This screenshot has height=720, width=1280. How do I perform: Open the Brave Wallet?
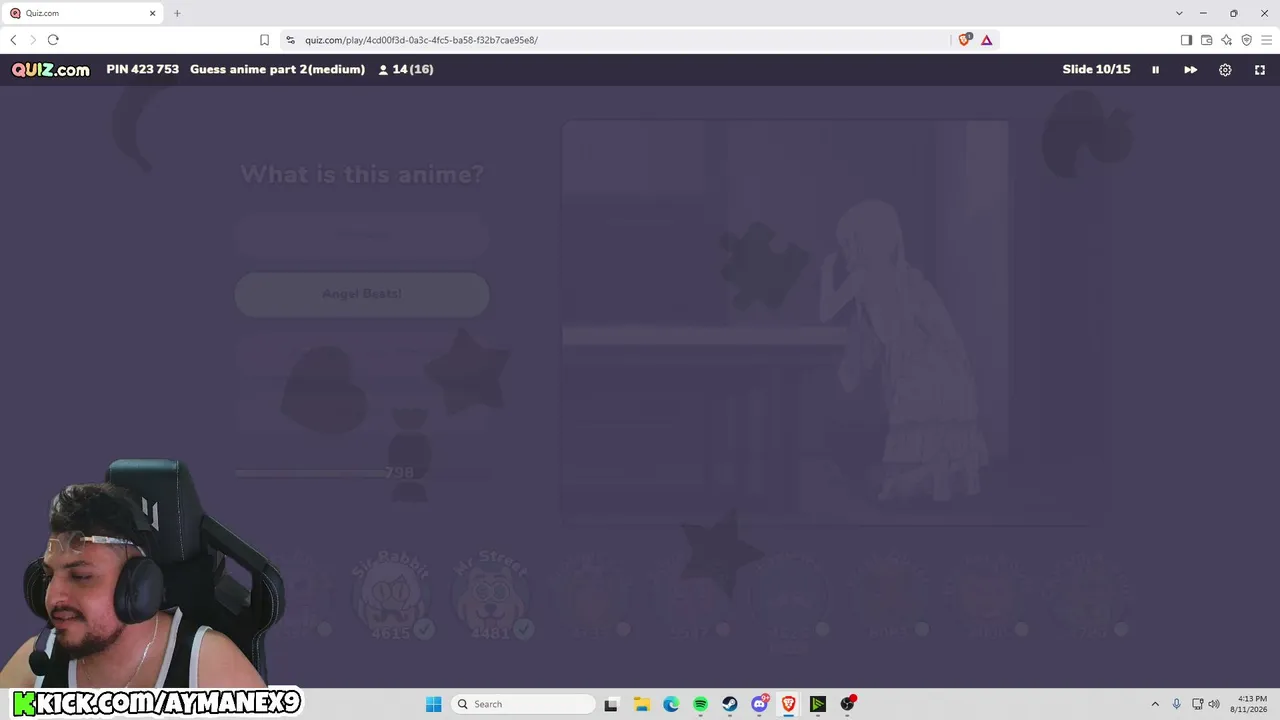coord(1206,40)
